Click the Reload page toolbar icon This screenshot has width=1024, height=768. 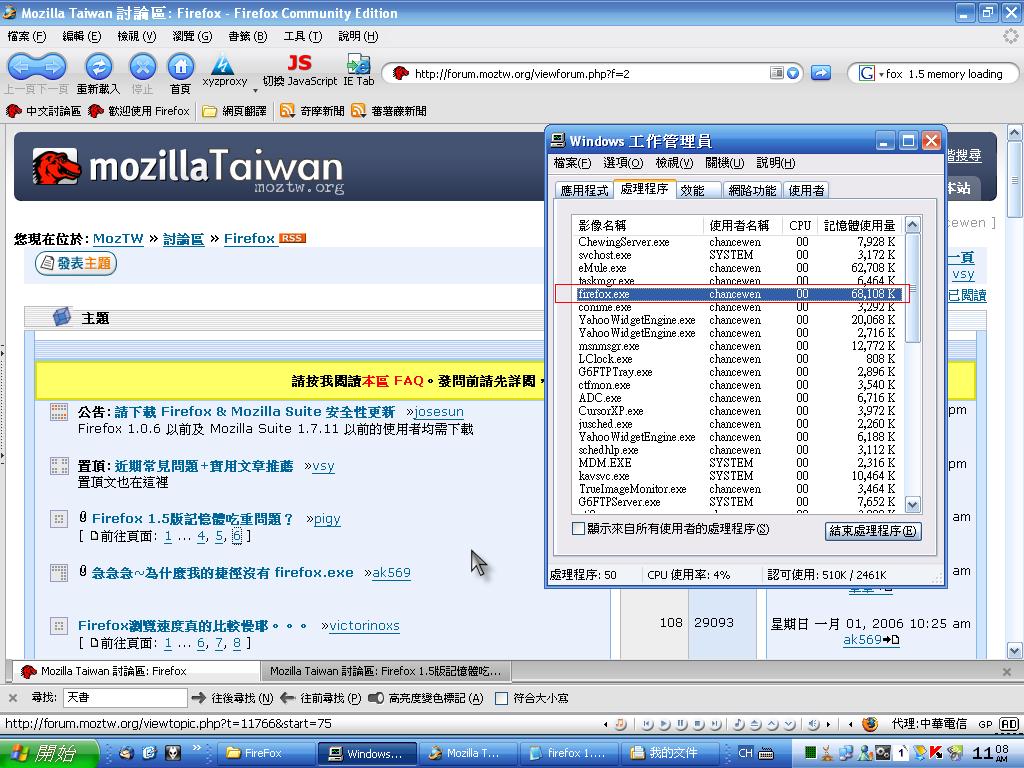[x=98, y=67]
